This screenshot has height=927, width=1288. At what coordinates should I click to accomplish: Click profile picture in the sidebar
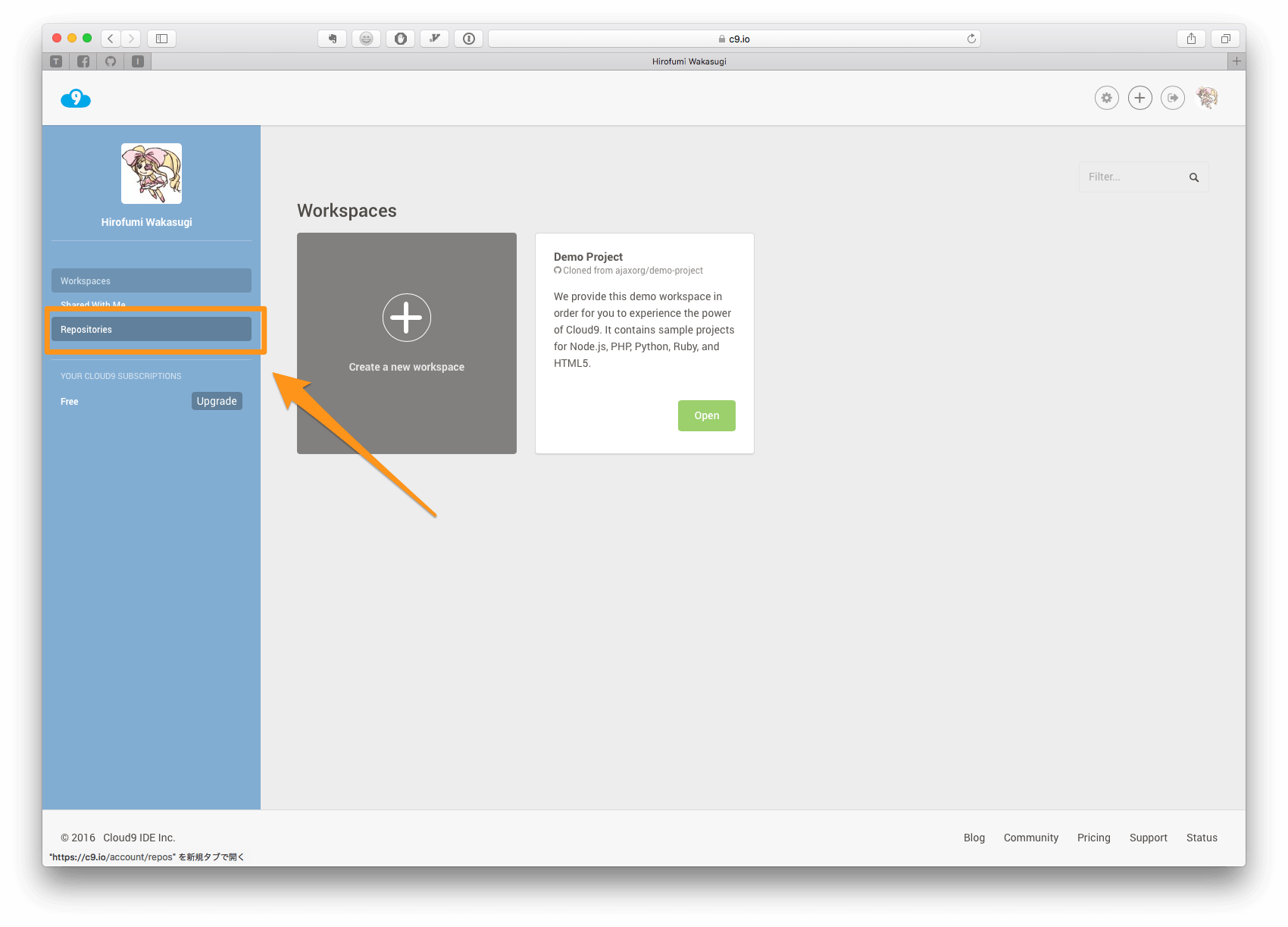(x=152, y=174)
